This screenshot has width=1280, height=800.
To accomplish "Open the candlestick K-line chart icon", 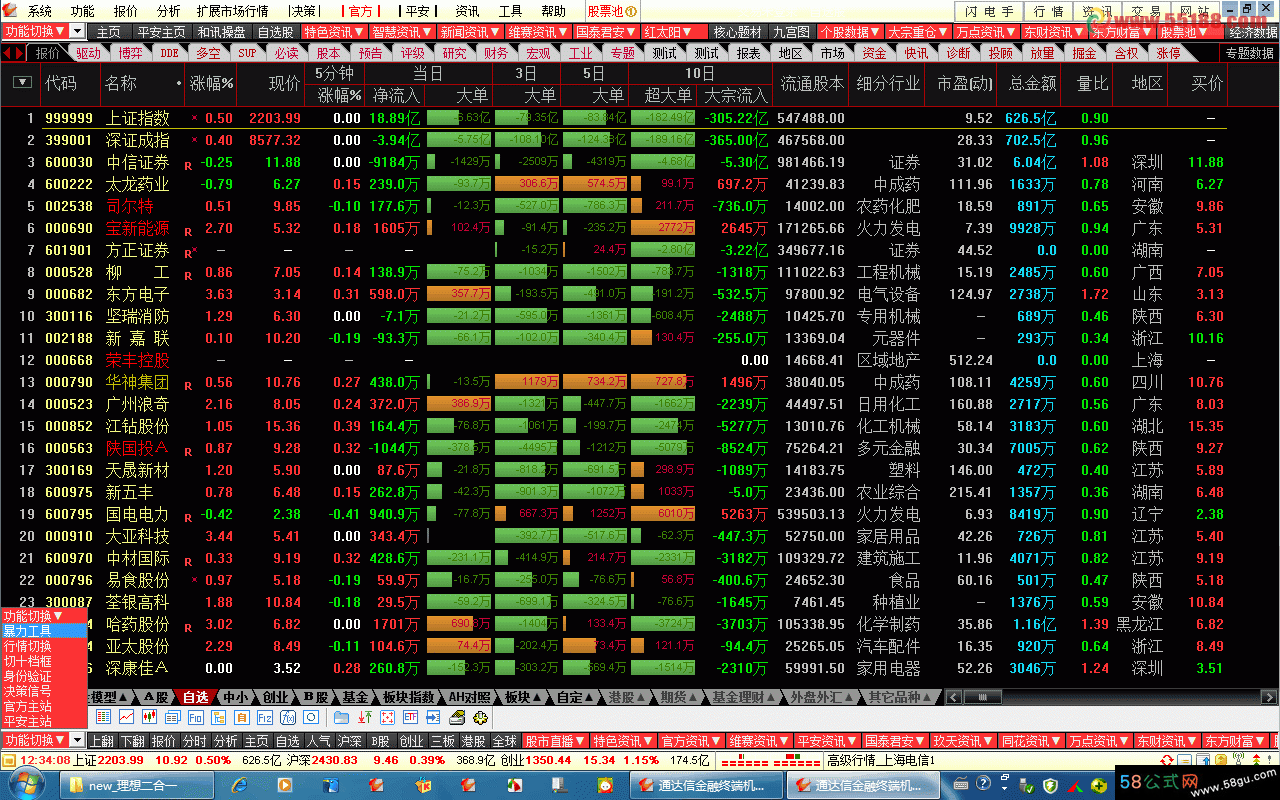I will click(149, 717).
